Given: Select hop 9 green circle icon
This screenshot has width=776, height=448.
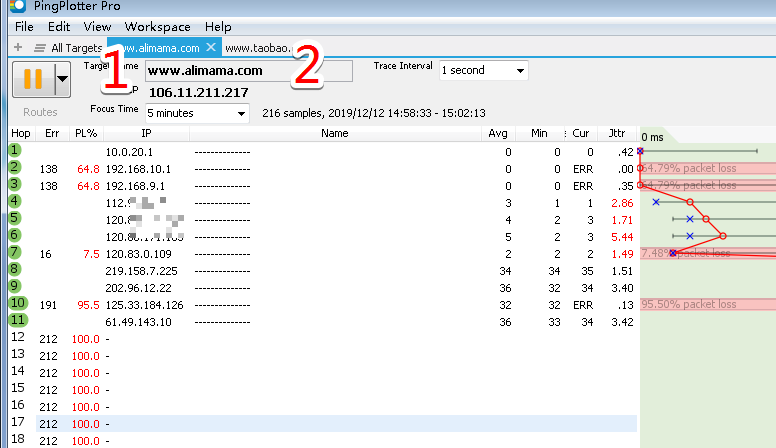Looking at the screenshot, I should (x=15, y=286).
